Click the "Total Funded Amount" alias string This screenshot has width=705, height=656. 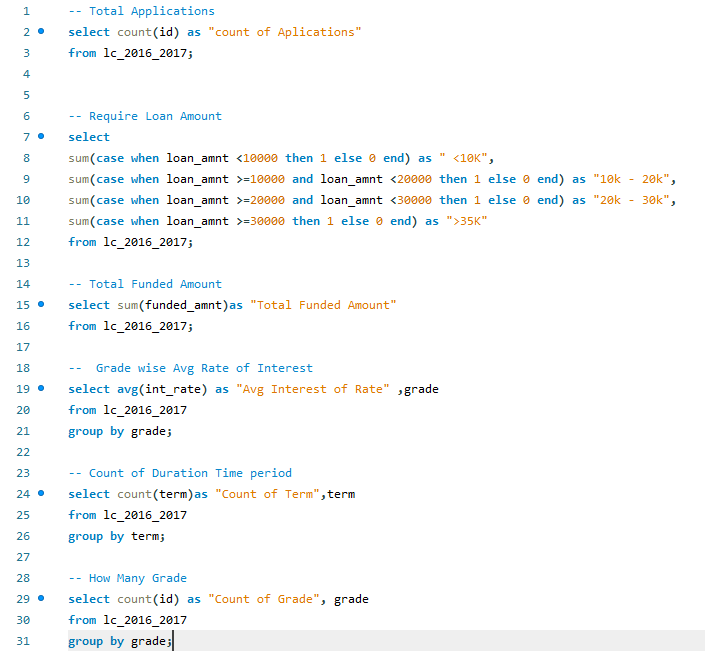click(x=323, y=305)
